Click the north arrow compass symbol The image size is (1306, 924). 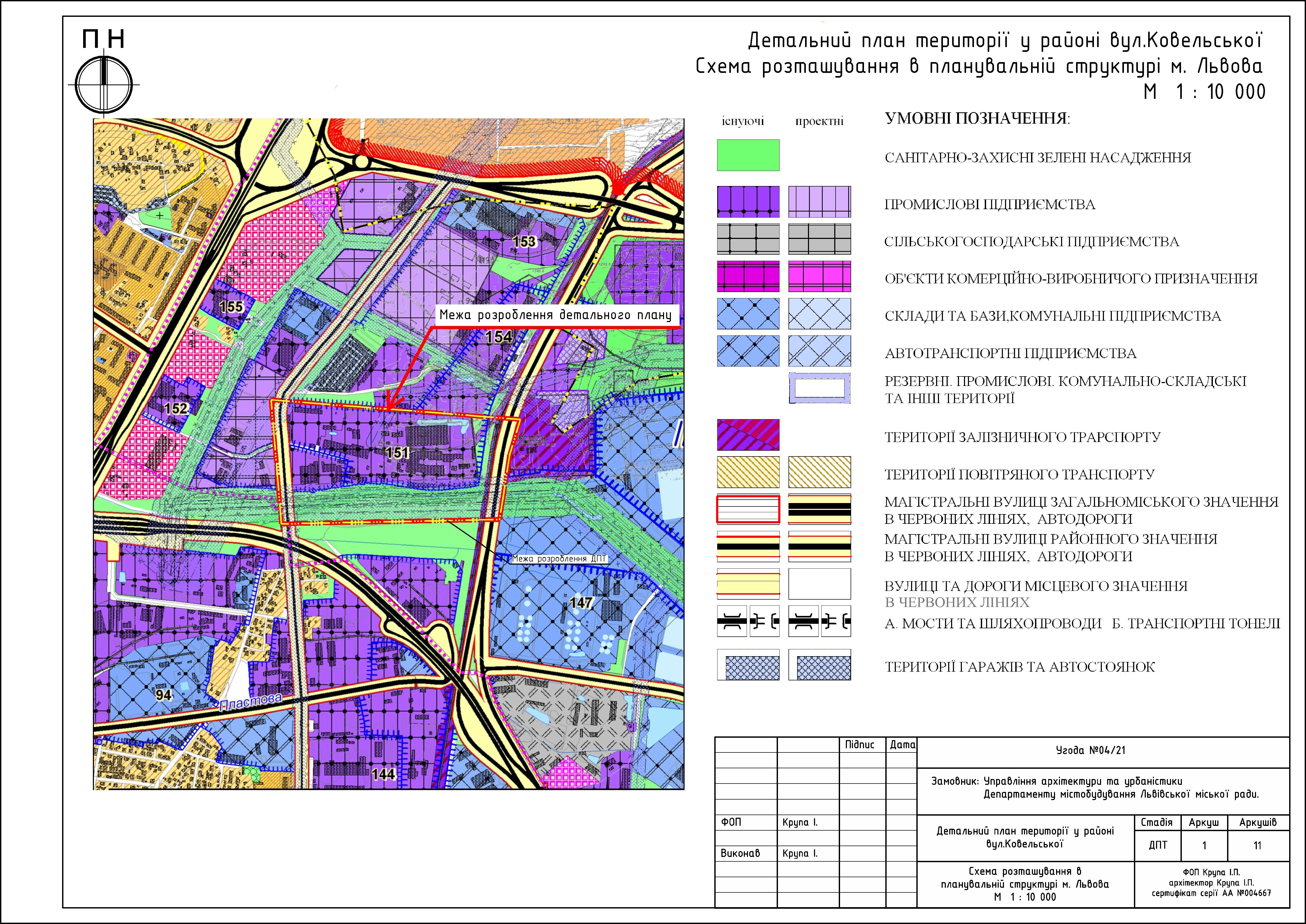104,85
